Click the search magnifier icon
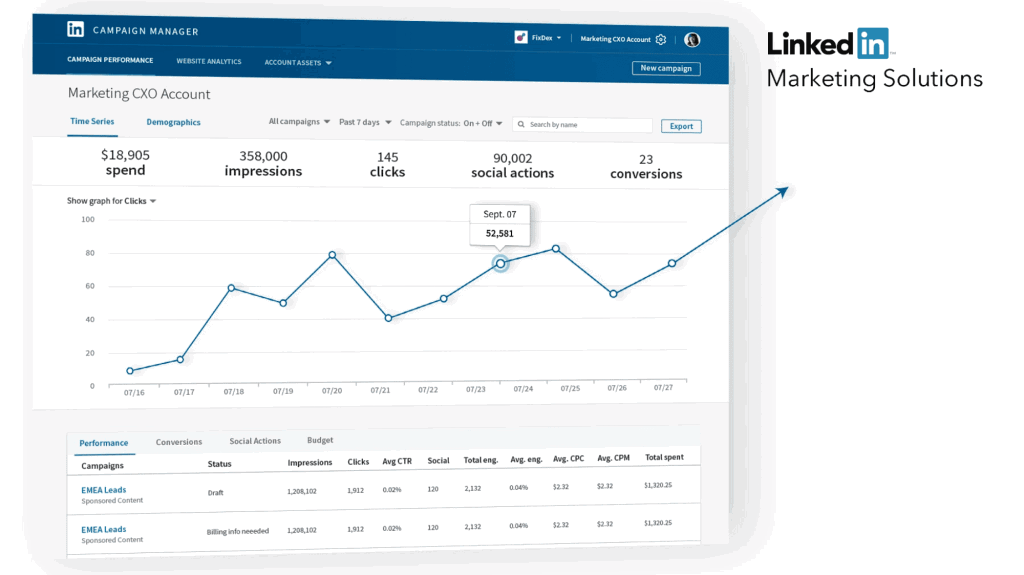Image resolution: width=1024 pixels, height=575 pixels. 521,124
